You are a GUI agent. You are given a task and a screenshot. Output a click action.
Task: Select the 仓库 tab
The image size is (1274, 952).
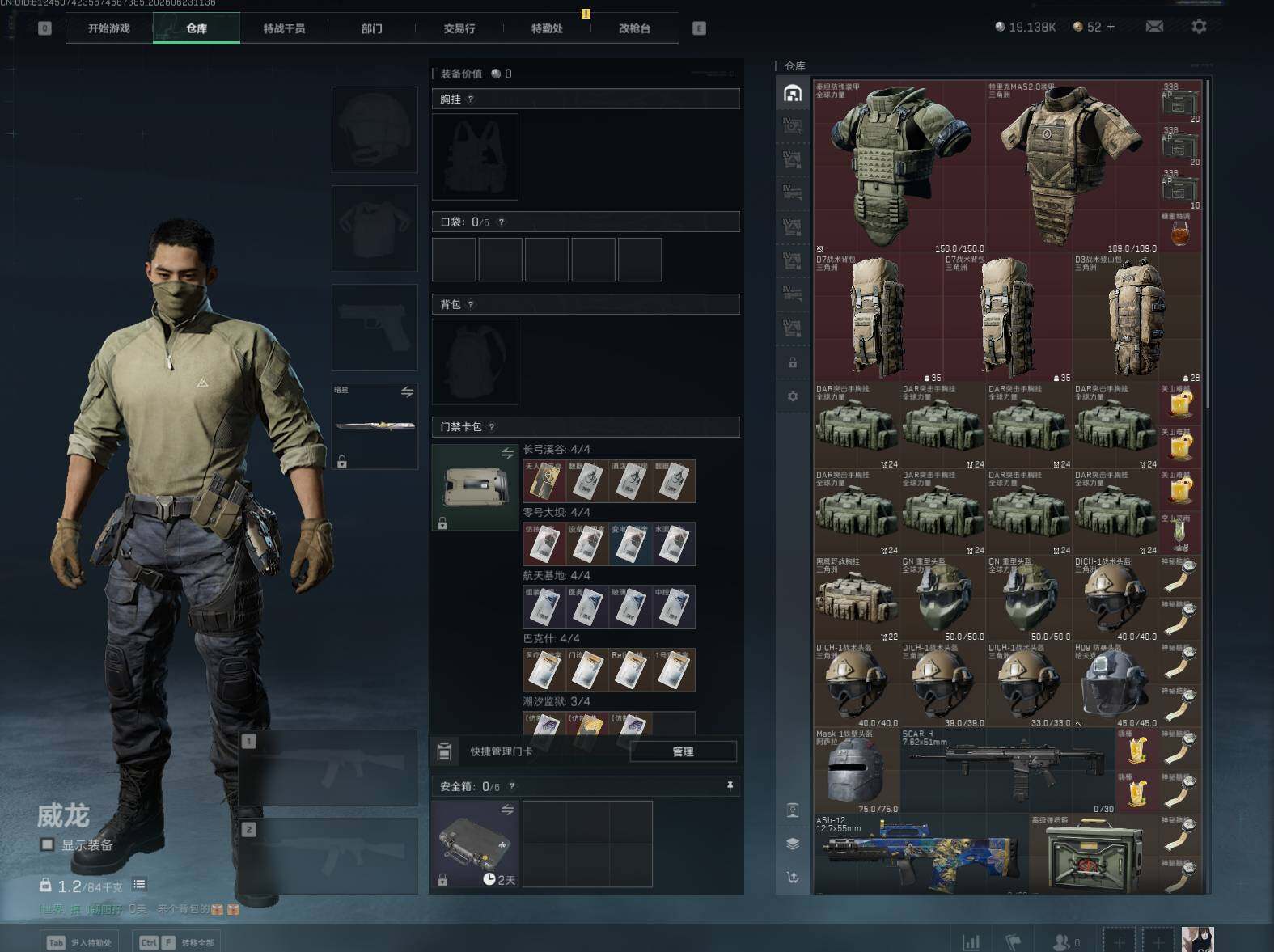tap(197, 28)
